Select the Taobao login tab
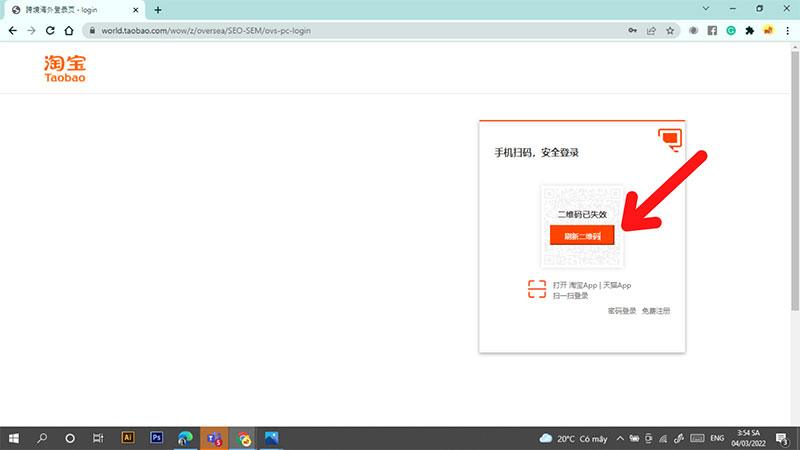The image size is (800, 450). pos(75,10)
